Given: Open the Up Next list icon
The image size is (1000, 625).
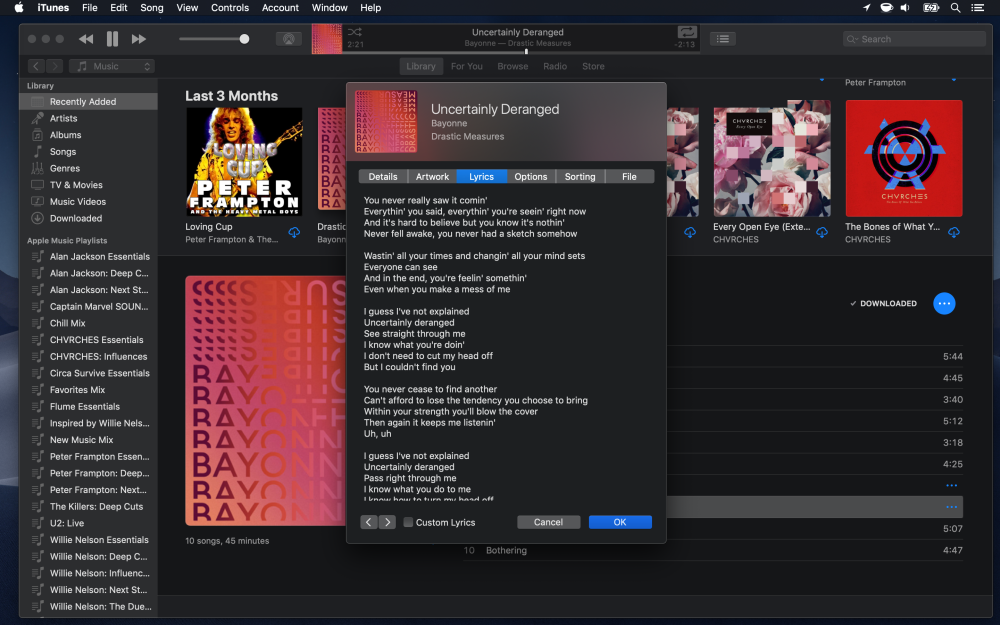Looking at the screenshot, I should [723, 39].
